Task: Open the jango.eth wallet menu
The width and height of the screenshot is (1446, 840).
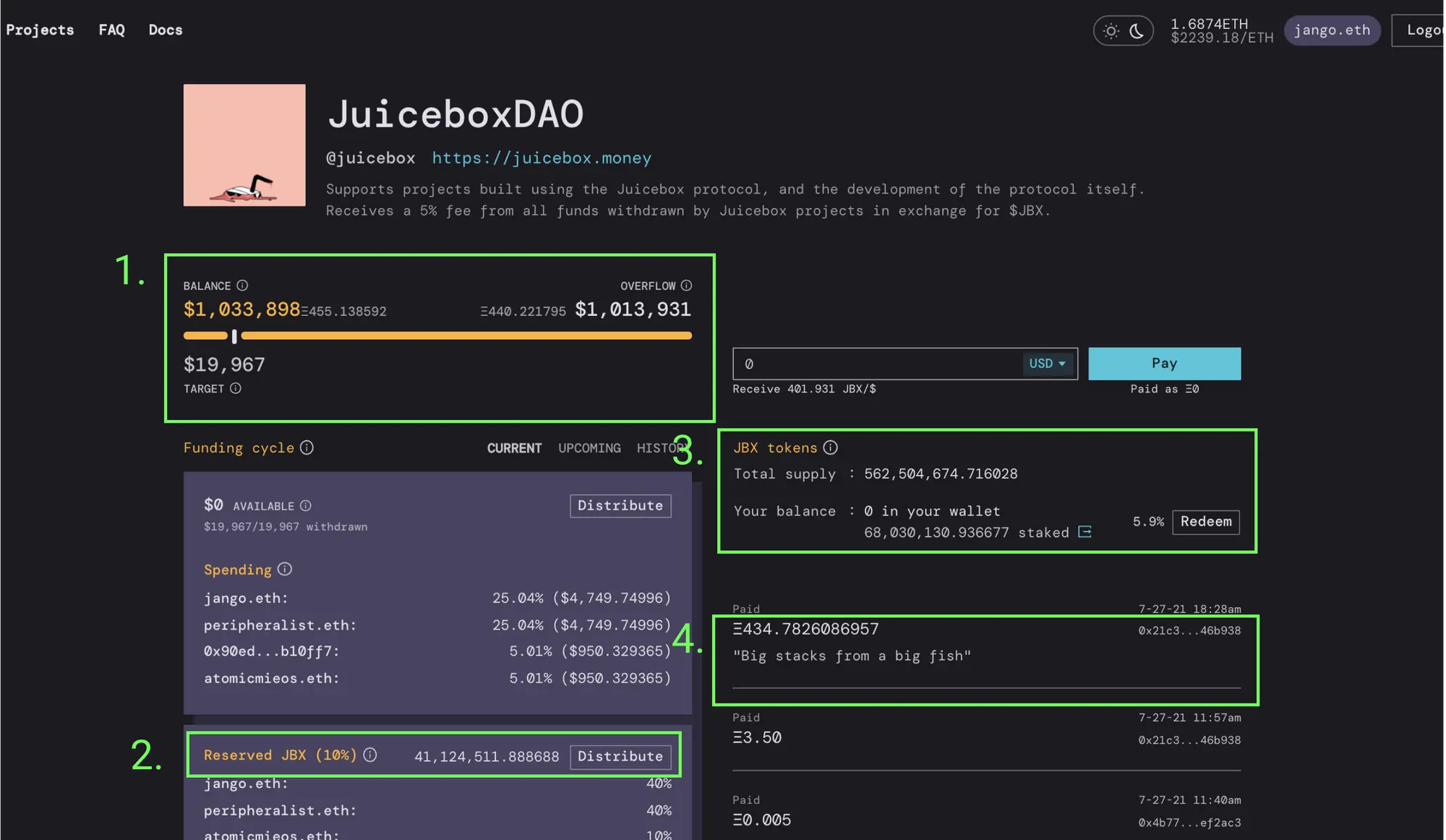Action: [1332, 30]
